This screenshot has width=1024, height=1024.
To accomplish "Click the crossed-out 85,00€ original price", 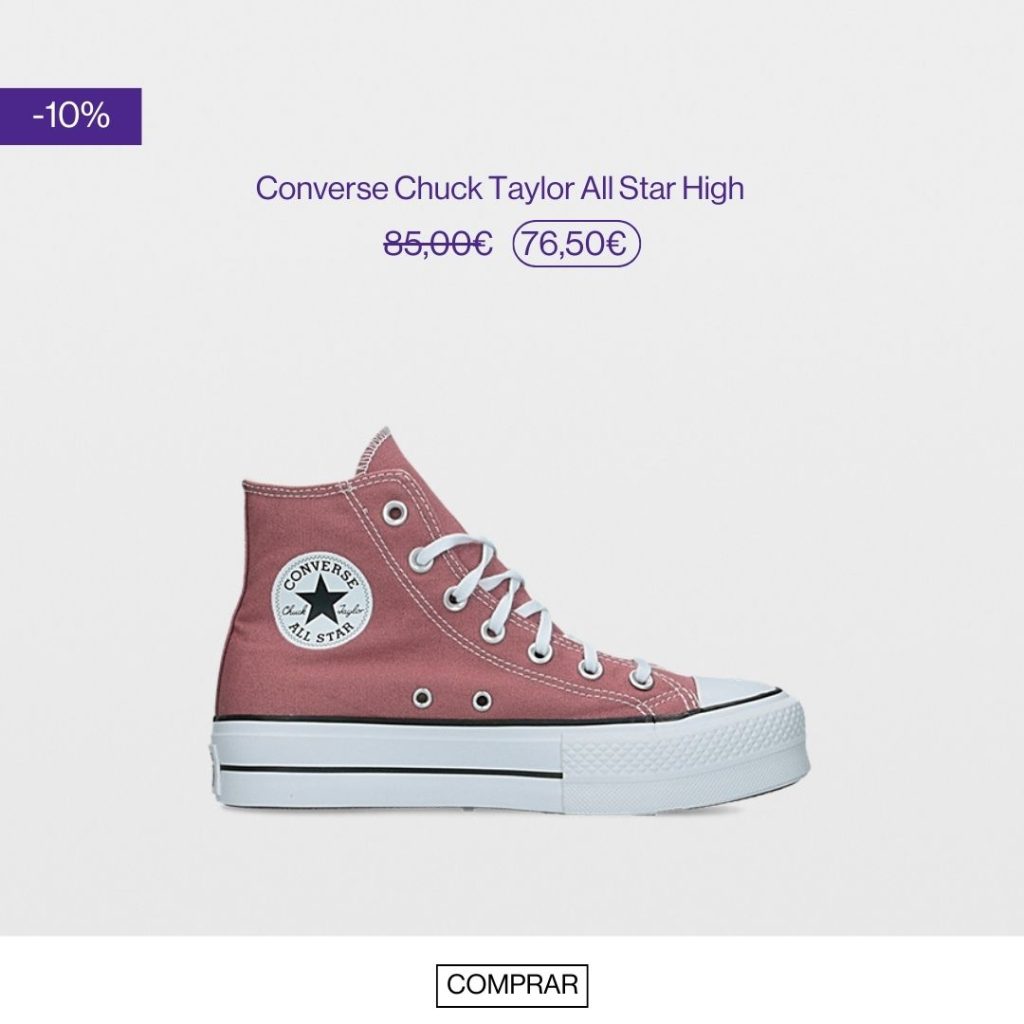I will pyautogui.click(x=438, y=244).
